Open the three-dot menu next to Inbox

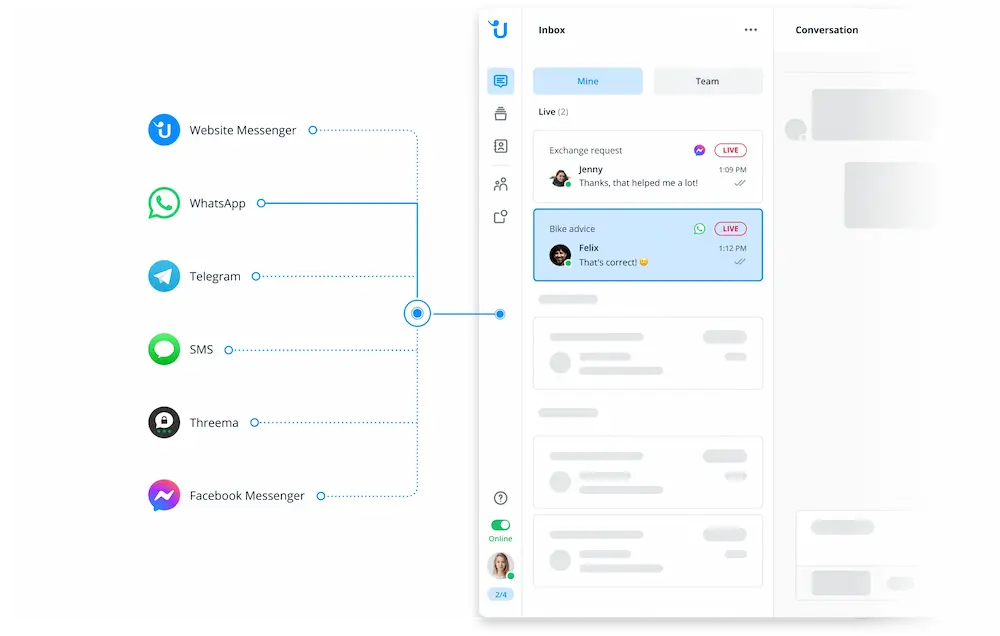pyautogui.click(x=751, y=30)
